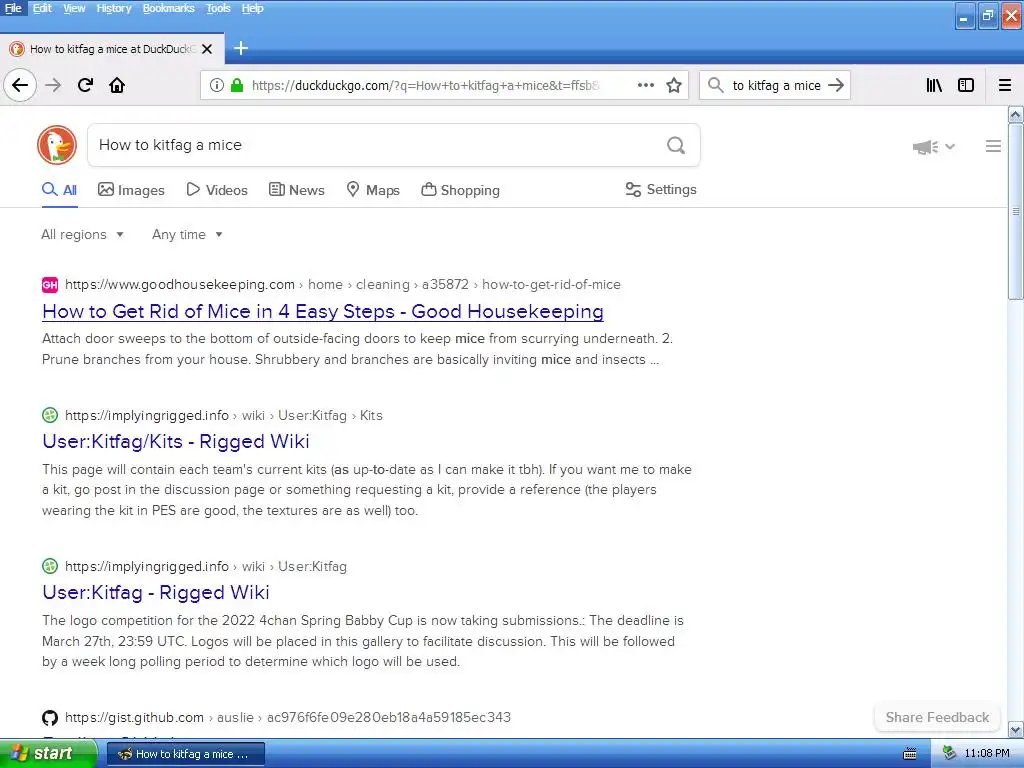
Task: Open the DuckDuckGo megaphone menu
Action: pyautogui.click(x=933, y=147)
